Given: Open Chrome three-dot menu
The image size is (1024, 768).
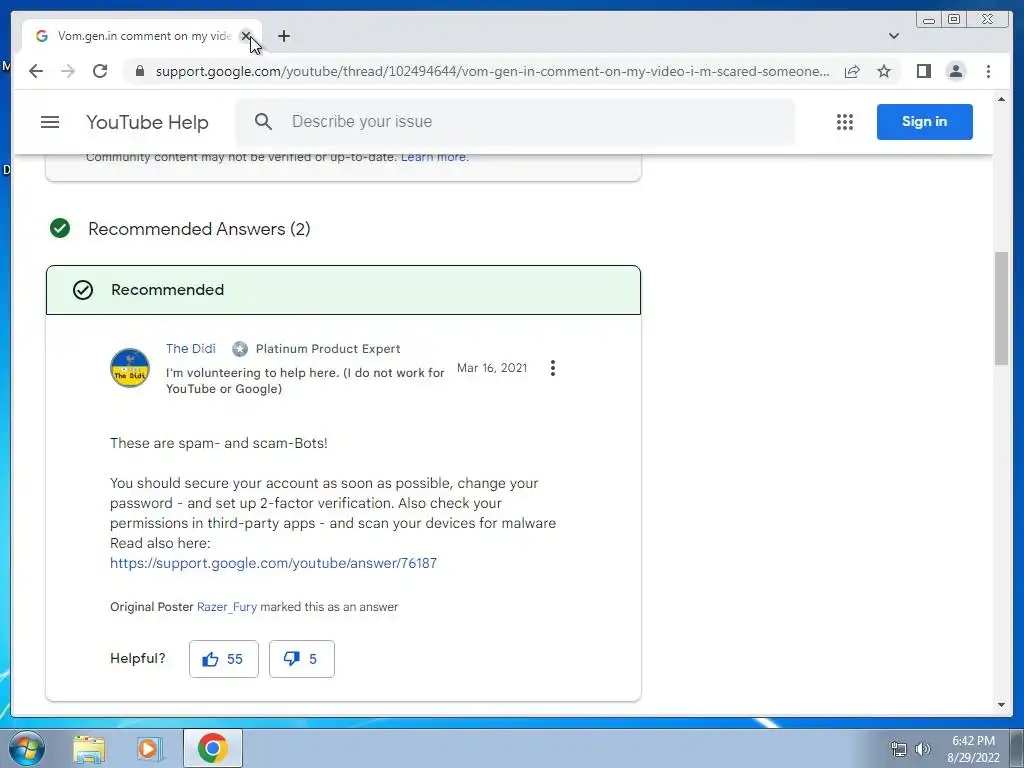Looking at the screenshot, I should [988, 71].
